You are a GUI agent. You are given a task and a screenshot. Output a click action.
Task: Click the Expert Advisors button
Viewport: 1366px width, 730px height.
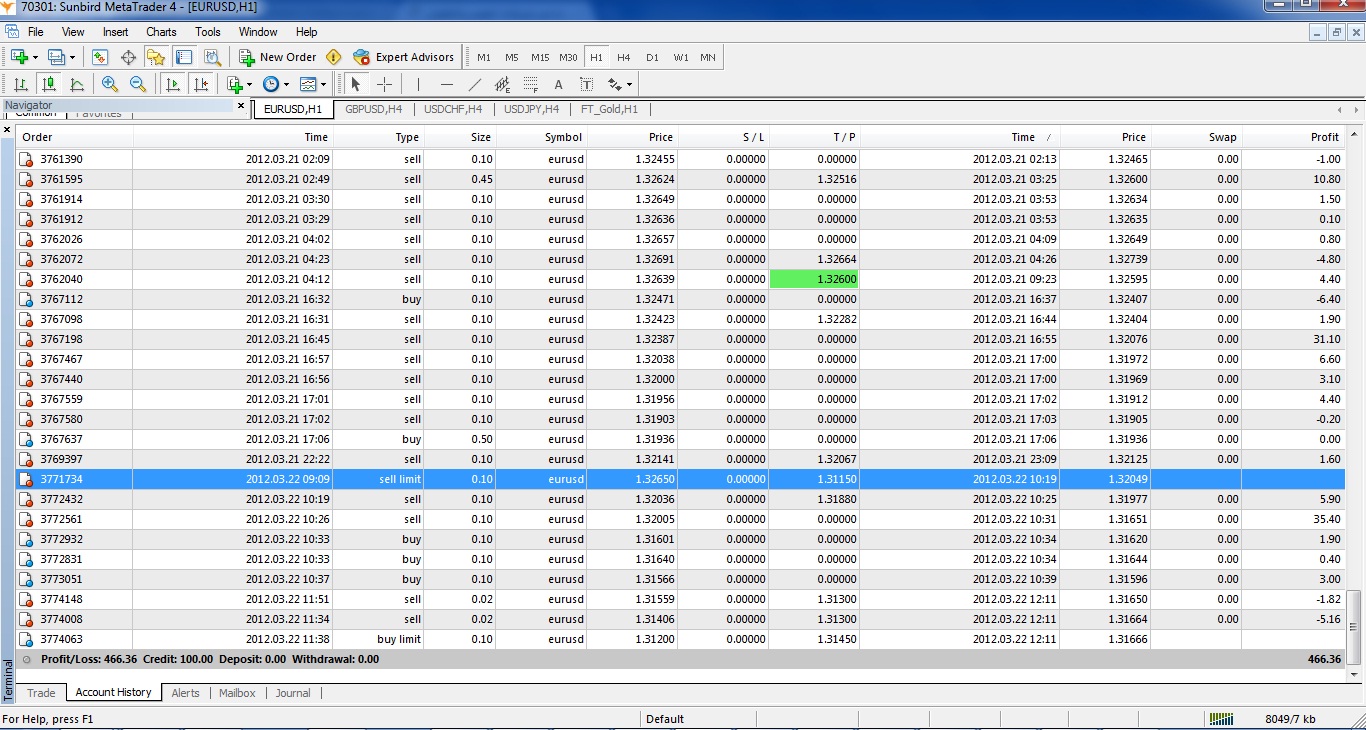404,57
